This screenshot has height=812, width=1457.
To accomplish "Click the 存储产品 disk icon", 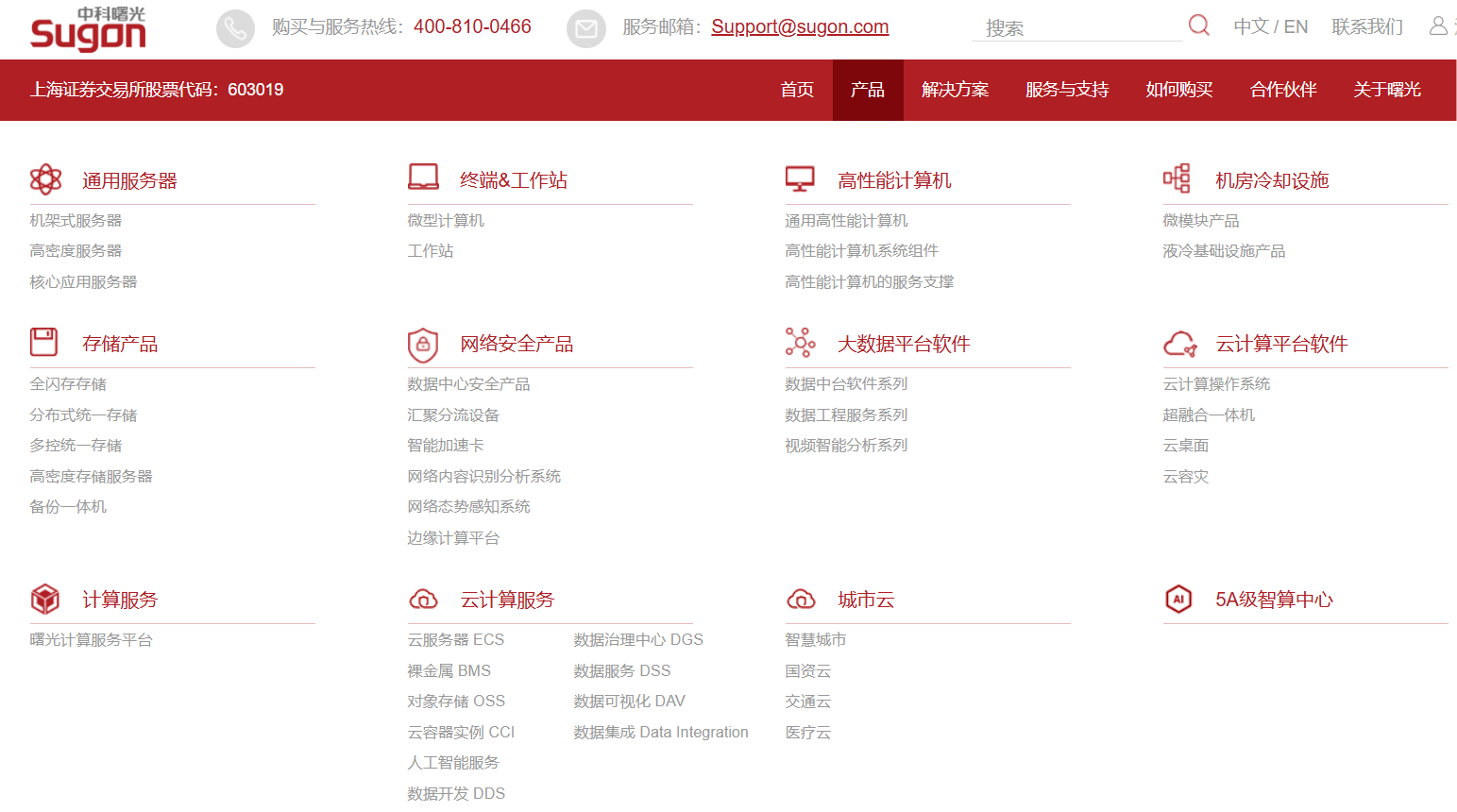I will [44, 342].
